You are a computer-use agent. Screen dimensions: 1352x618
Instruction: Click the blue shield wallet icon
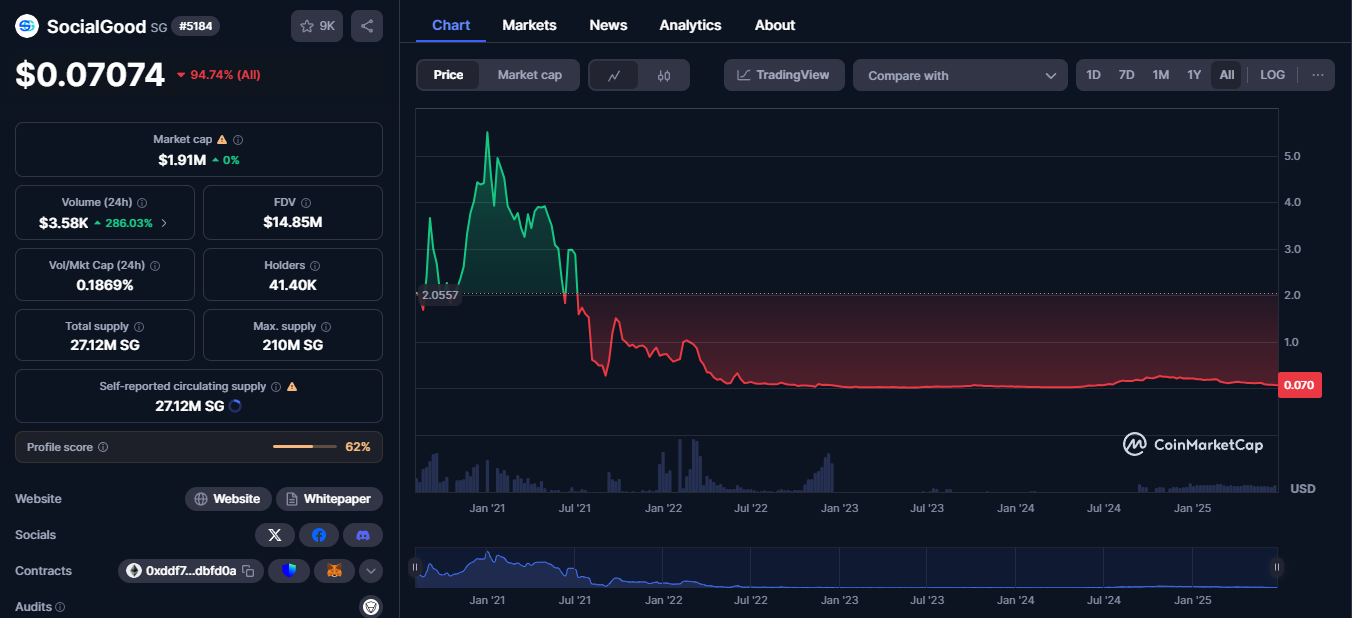pos(289,571)
